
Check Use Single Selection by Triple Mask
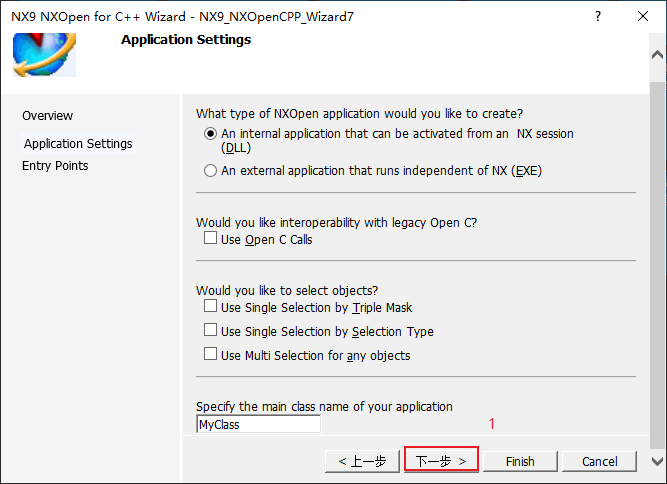coord(210,306)
